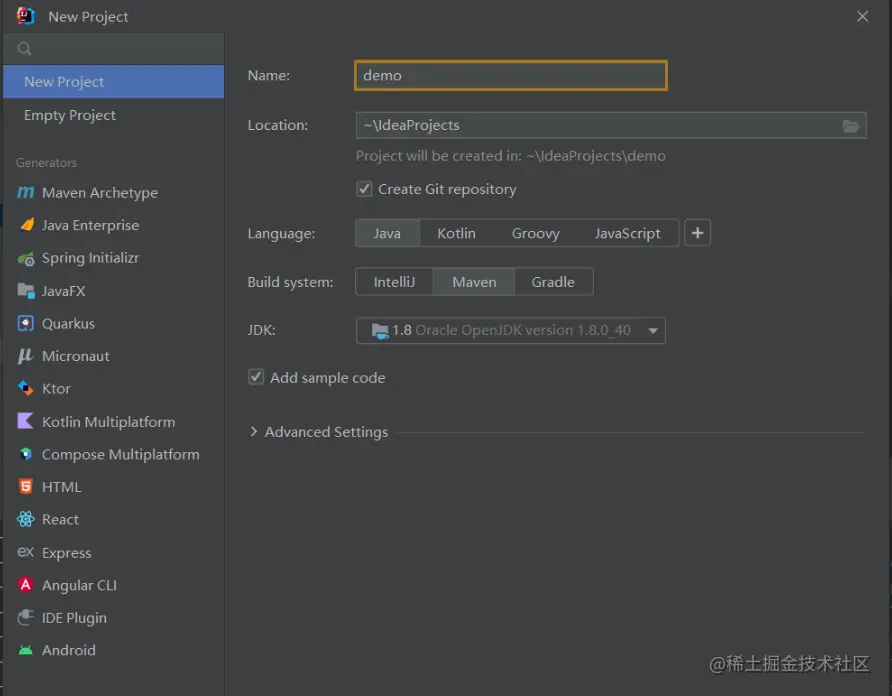This screenshot has width=892, height=696.
Task: Click the Maven Archetype generator icon
Action: [26, 192]
